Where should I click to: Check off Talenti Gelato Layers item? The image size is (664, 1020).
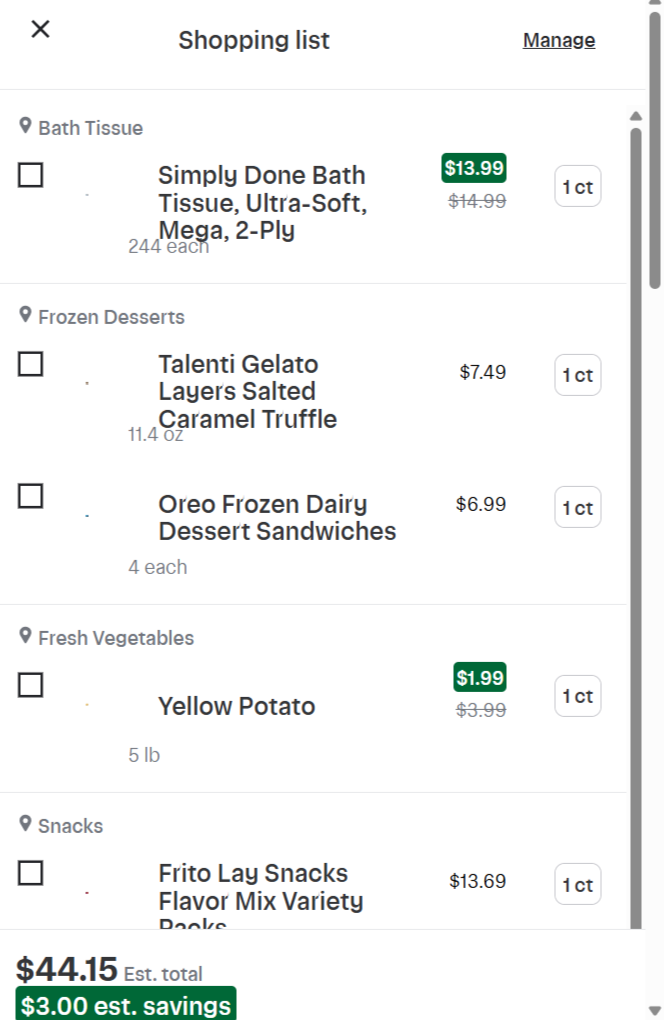(31, 364)
